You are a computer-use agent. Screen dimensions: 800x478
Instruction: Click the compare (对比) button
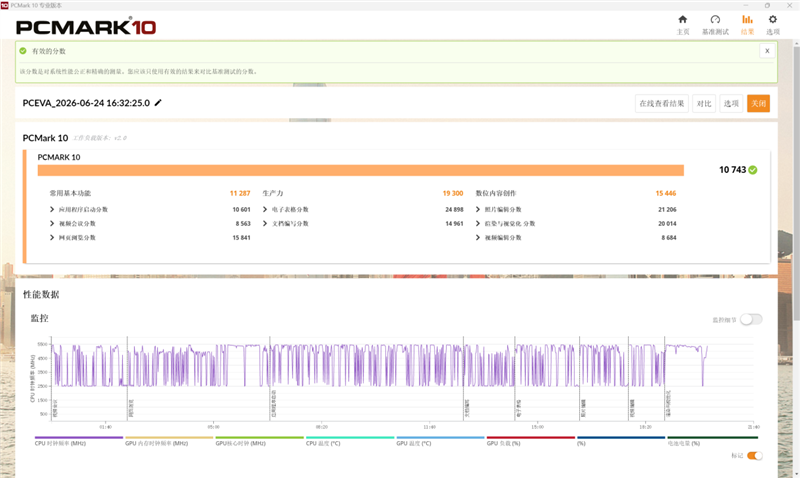[x=704, y=104]
